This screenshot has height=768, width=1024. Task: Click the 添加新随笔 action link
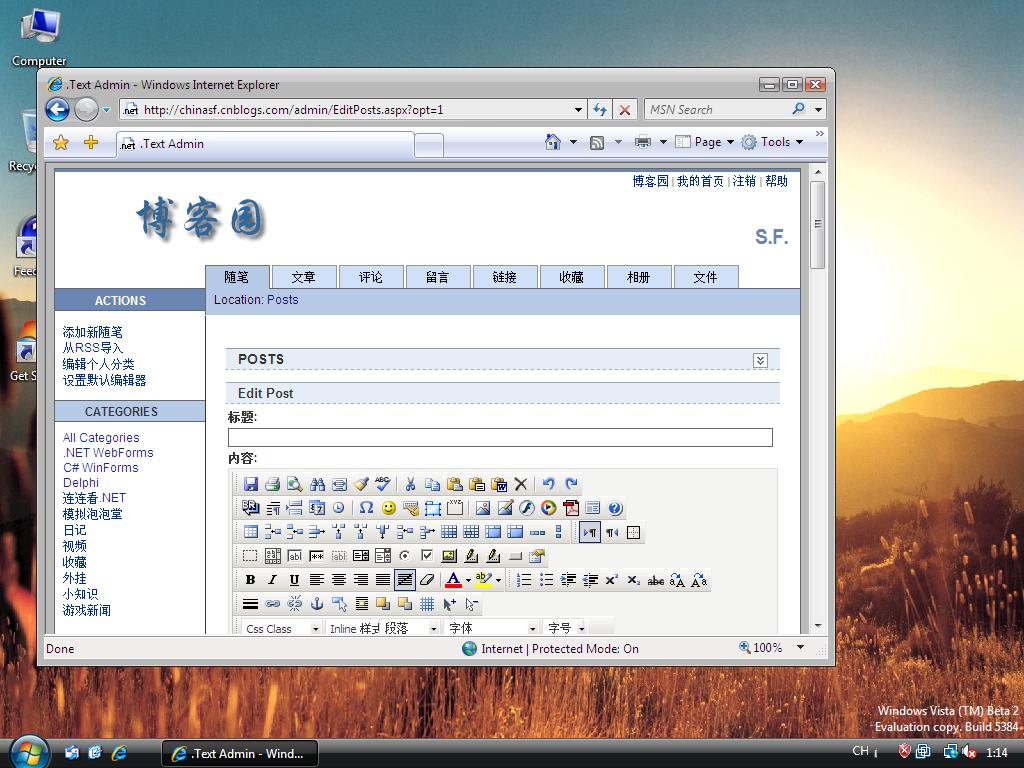[93, 332]
